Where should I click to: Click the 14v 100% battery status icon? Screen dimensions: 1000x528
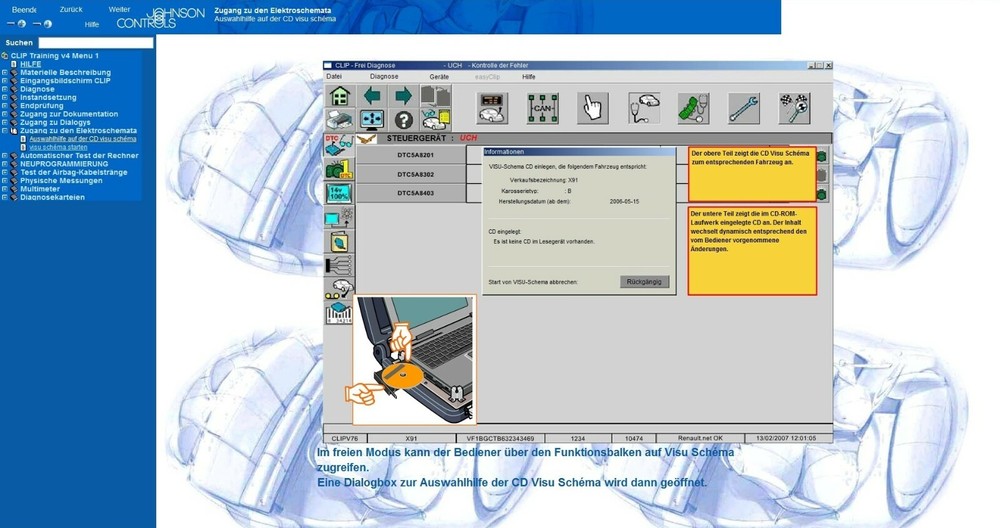point(339,194)
